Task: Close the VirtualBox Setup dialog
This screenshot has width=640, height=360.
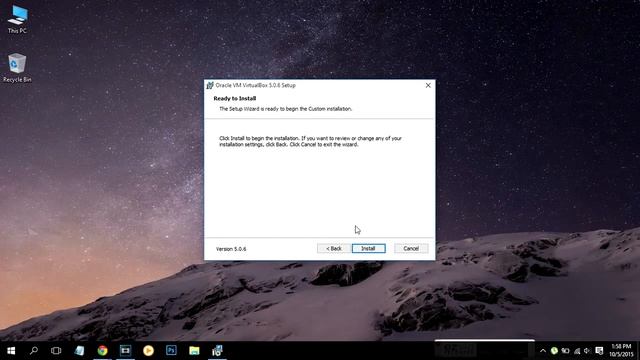Action: 428,85
